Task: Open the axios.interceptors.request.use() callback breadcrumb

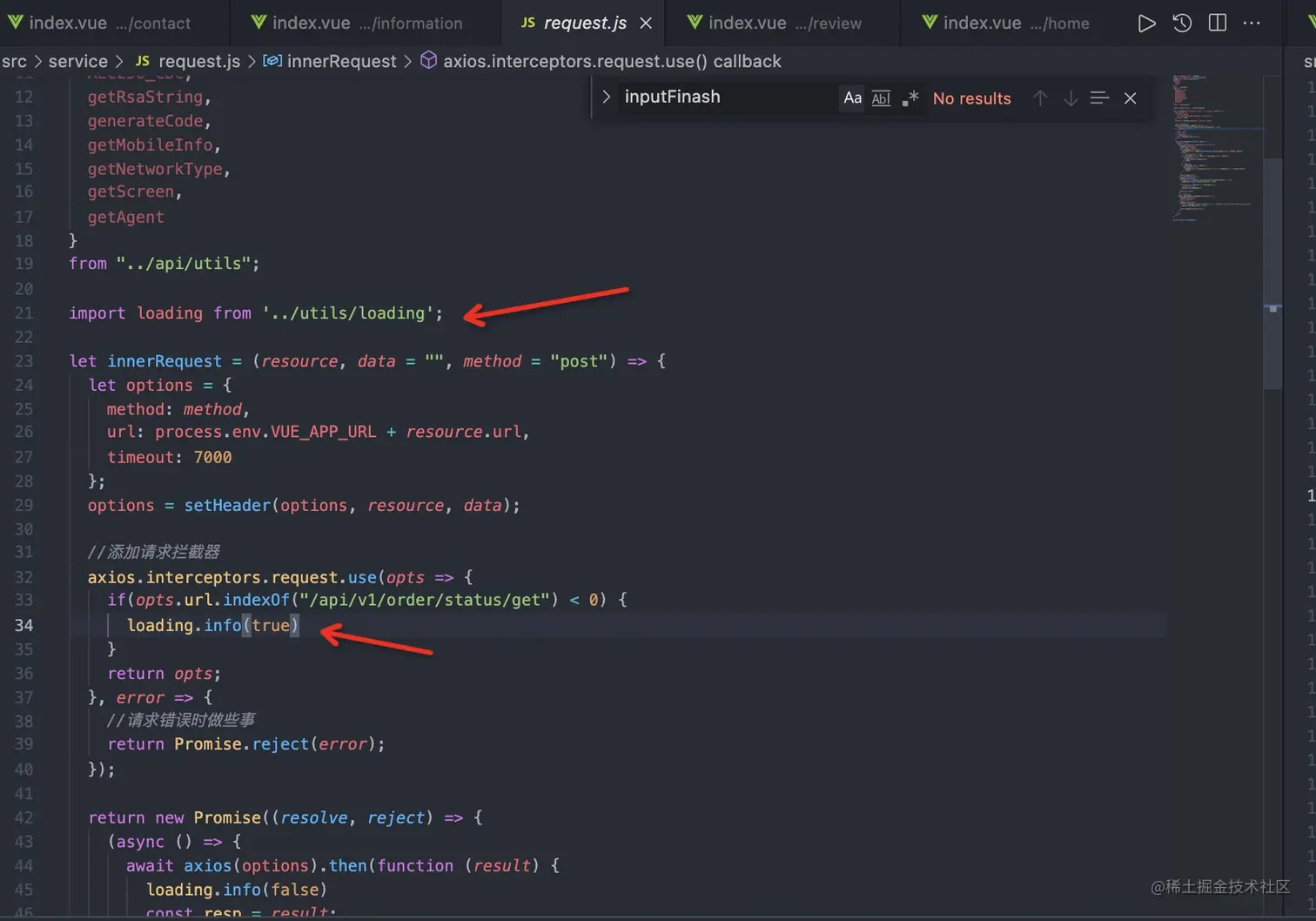Action: [x=601, y=61]
